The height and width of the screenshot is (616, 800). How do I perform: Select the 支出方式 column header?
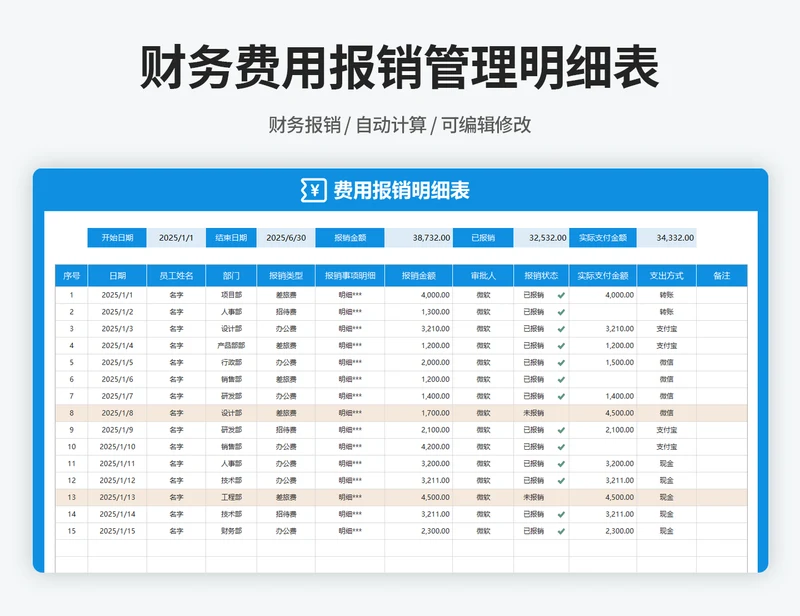(666, 276)
